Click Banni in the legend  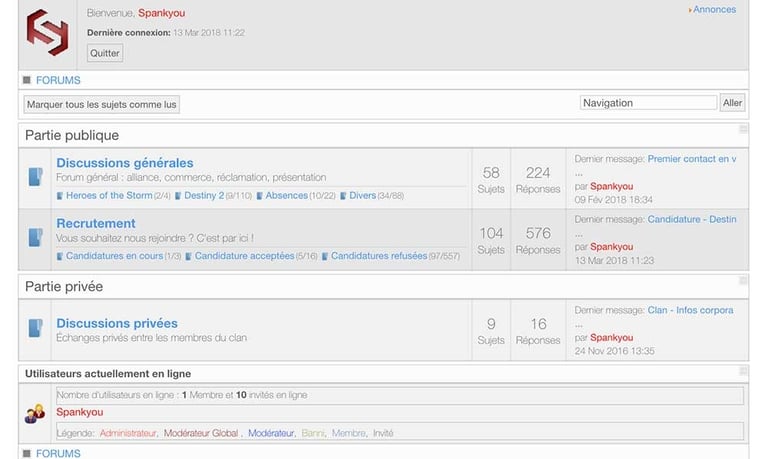[x=312, y=433]
